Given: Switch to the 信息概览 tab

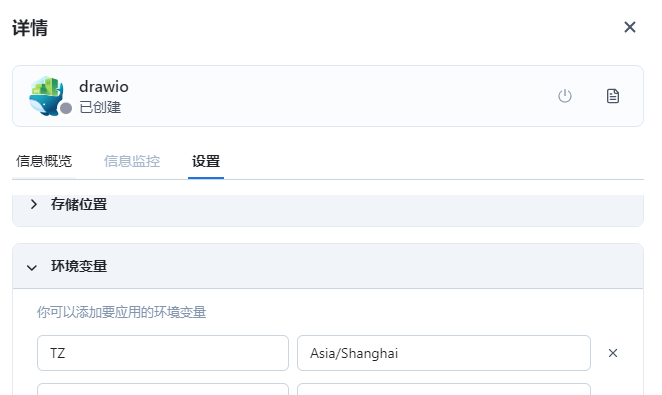Looking at the screenshot, I should coord(44,161).
